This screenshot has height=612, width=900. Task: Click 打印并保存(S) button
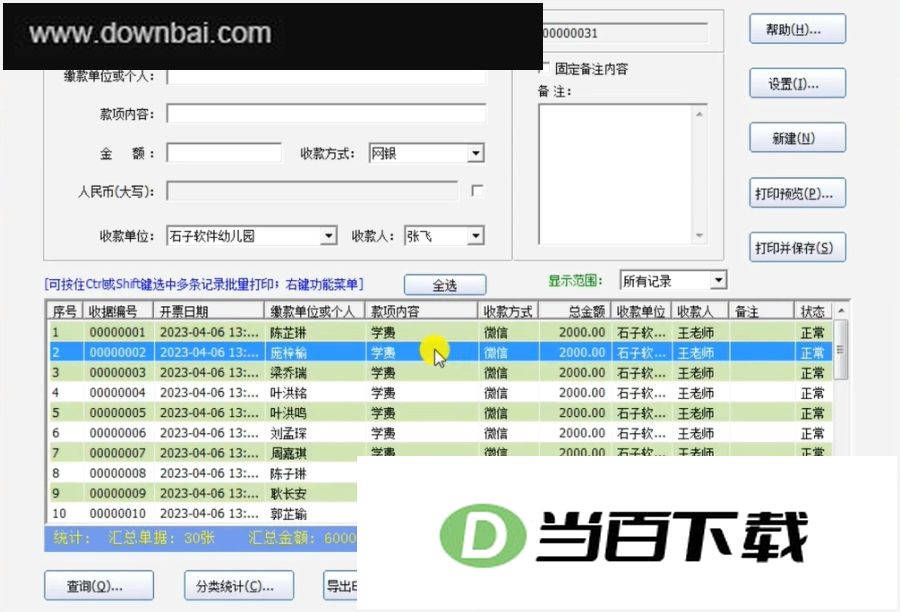click(x=797, y=247)
